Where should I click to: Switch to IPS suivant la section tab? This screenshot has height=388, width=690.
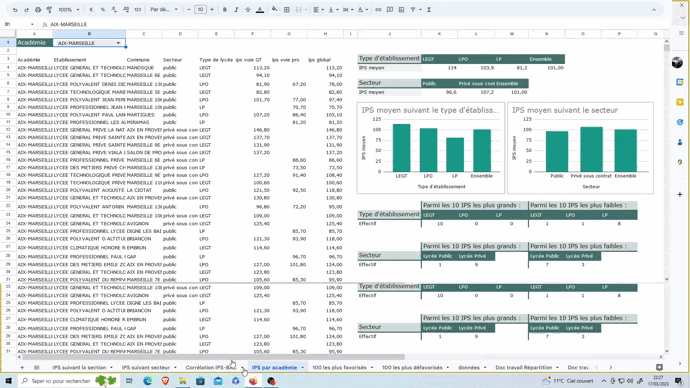pyautogui.click(x=79, y=367)
